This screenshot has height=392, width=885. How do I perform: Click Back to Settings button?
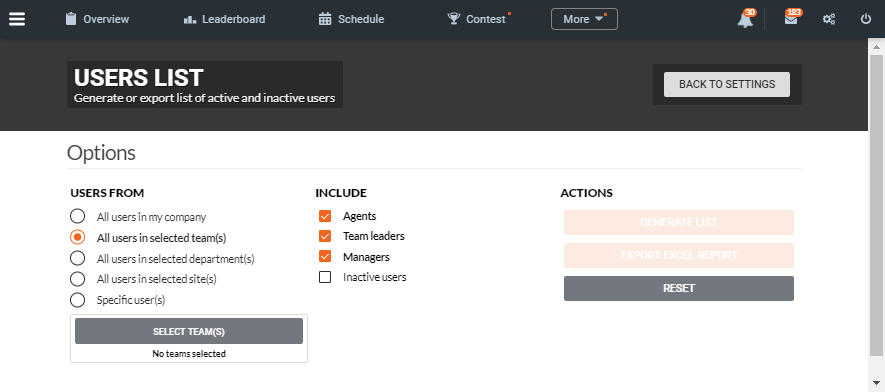coord(727,85)
